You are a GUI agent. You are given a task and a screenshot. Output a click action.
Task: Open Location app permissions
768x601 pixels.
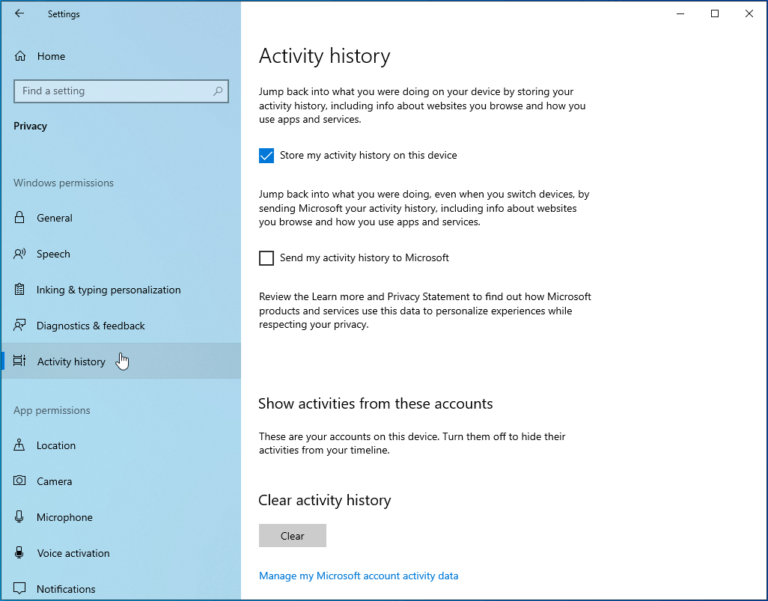click(121, 445)
